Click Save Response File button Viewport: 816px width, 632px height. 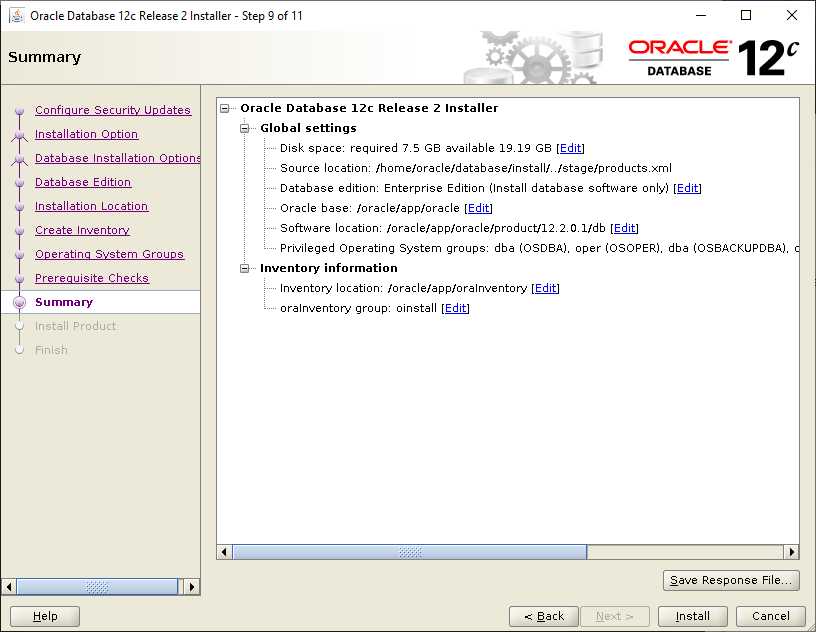[731, 580]
